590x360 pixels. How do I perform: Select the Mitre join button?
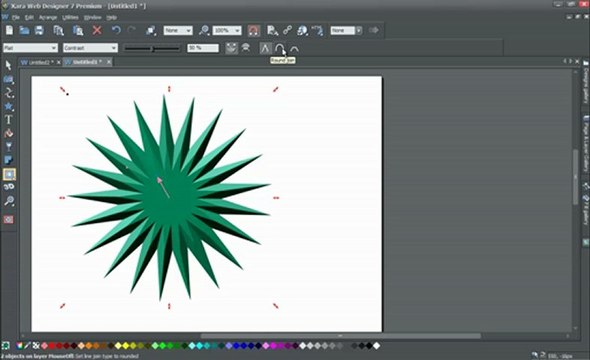point(265,48)
